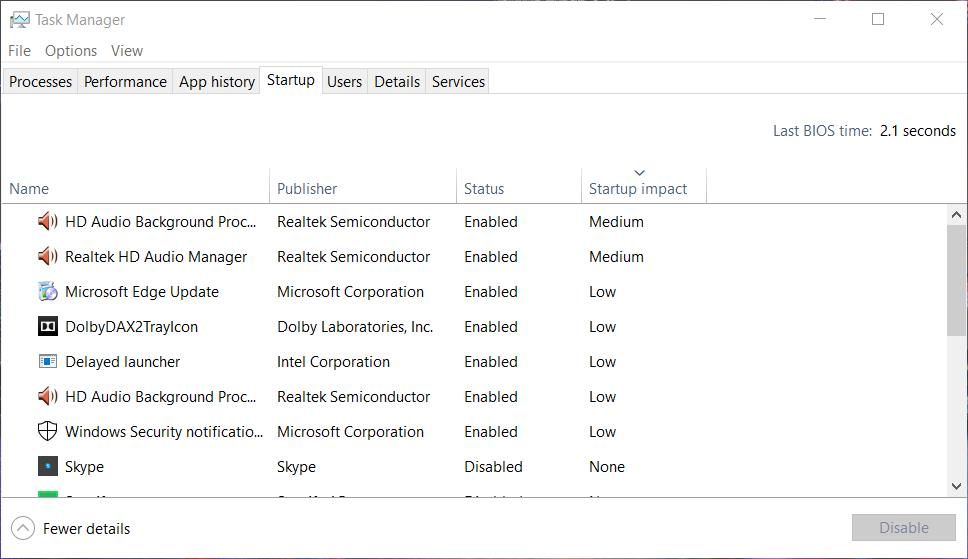Click the Startup impact sort arrow
The width and height of the screenshot is (968, 559).
pos(640,173)
